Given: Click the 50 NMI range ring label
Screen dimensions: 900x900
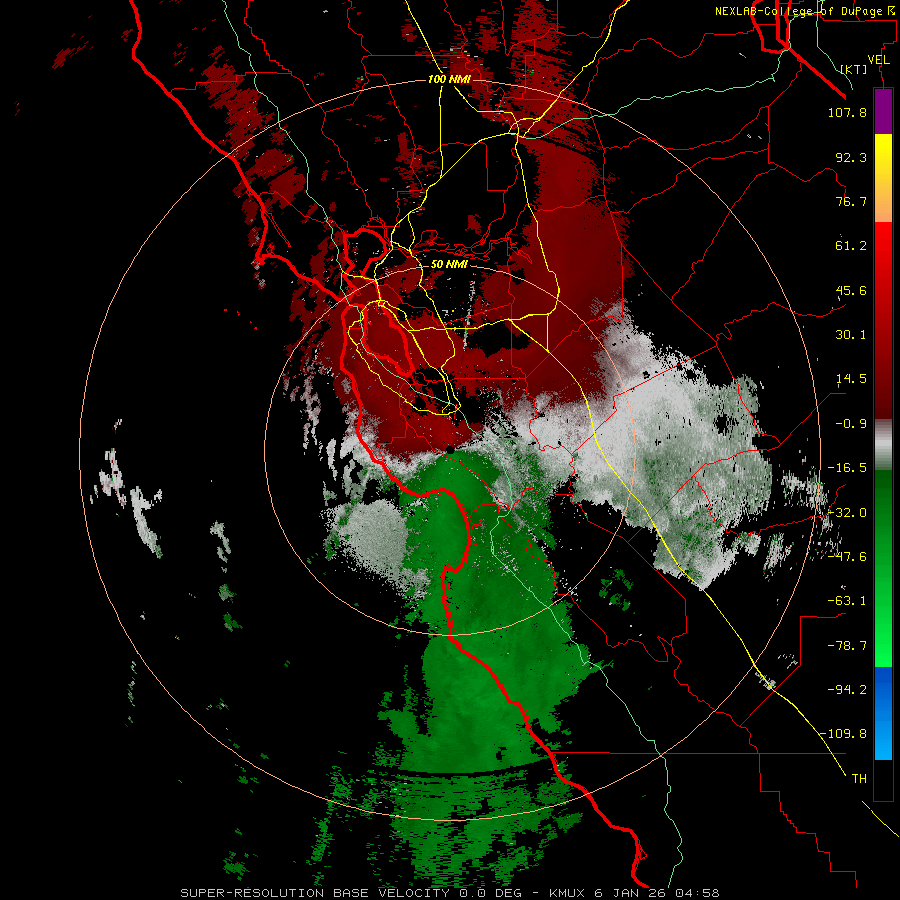Looking at the screenshot, I should pos(449,264).
